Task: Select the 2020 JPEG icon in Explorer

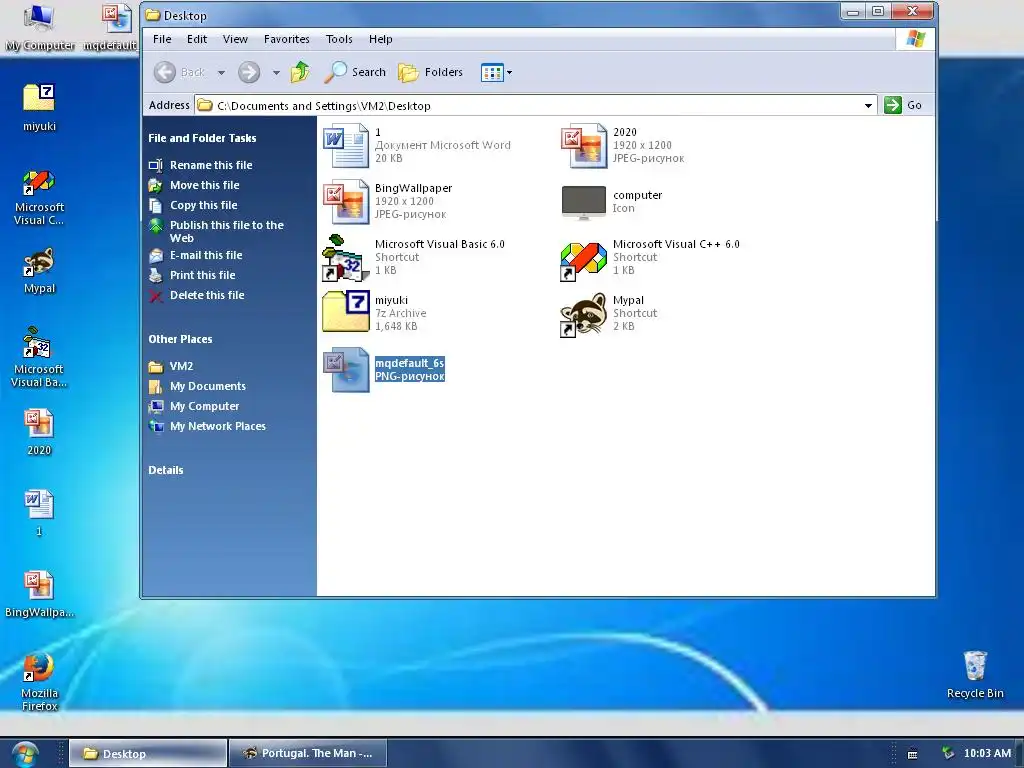Action: pyautogui.click(x=584, y=145)
